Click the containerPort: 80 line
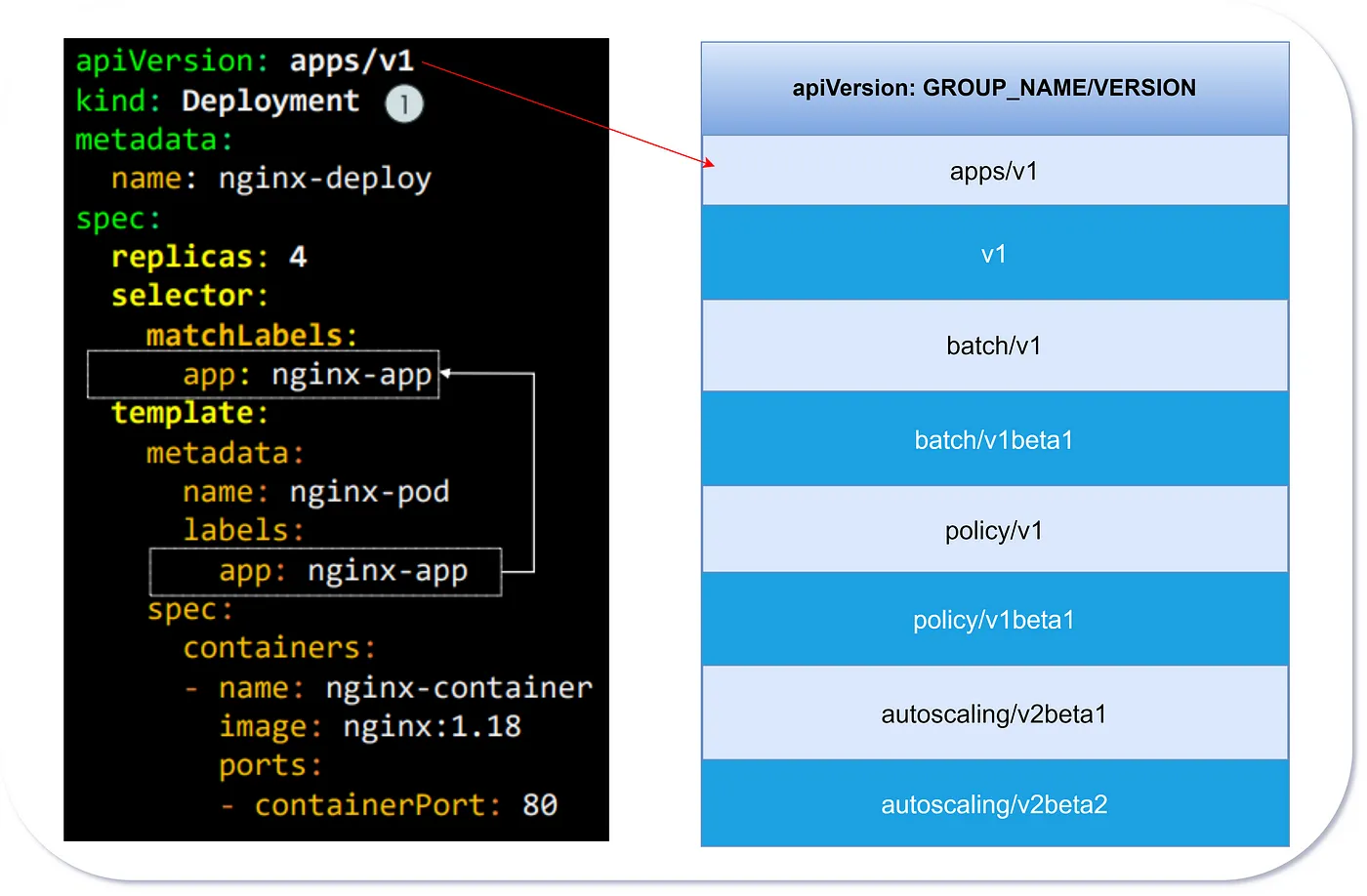The image size is (1367, 896). [x=404, y=805]
